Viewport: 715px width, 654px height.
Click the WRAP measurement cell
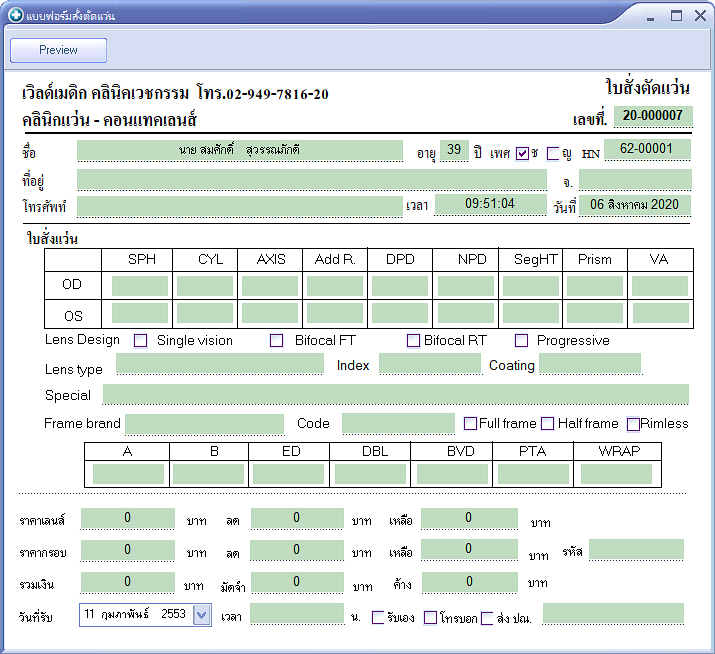coord(616,474)
